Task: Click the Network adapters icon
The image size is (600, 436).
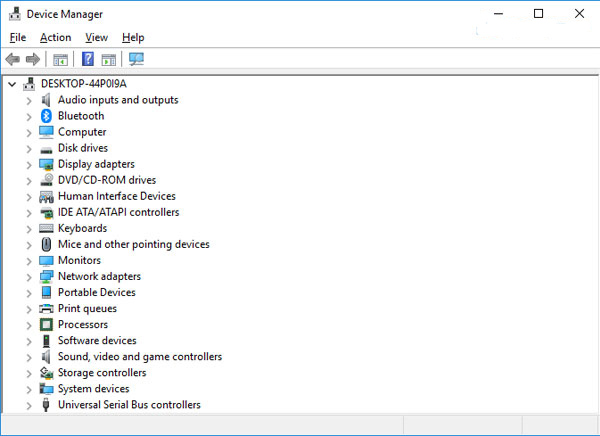Action: pos(46,277)
